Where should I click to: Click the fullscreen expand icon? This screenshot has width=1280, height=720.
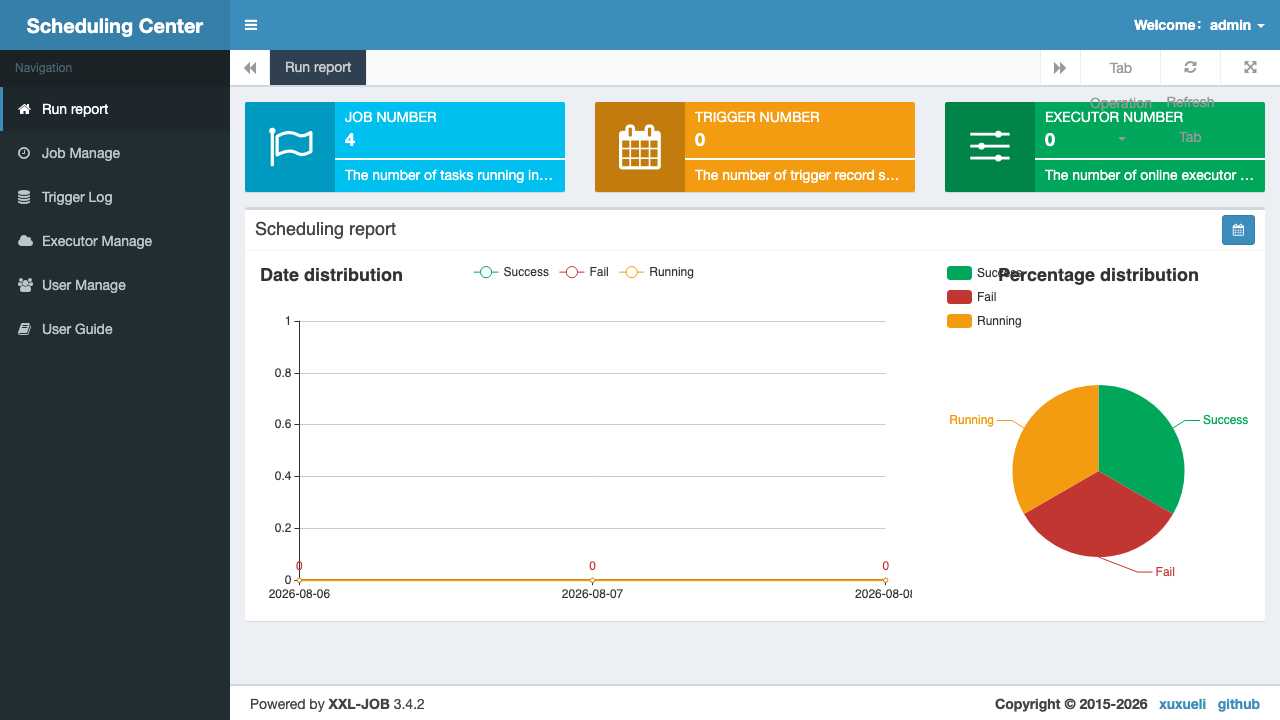(1250, 67)
